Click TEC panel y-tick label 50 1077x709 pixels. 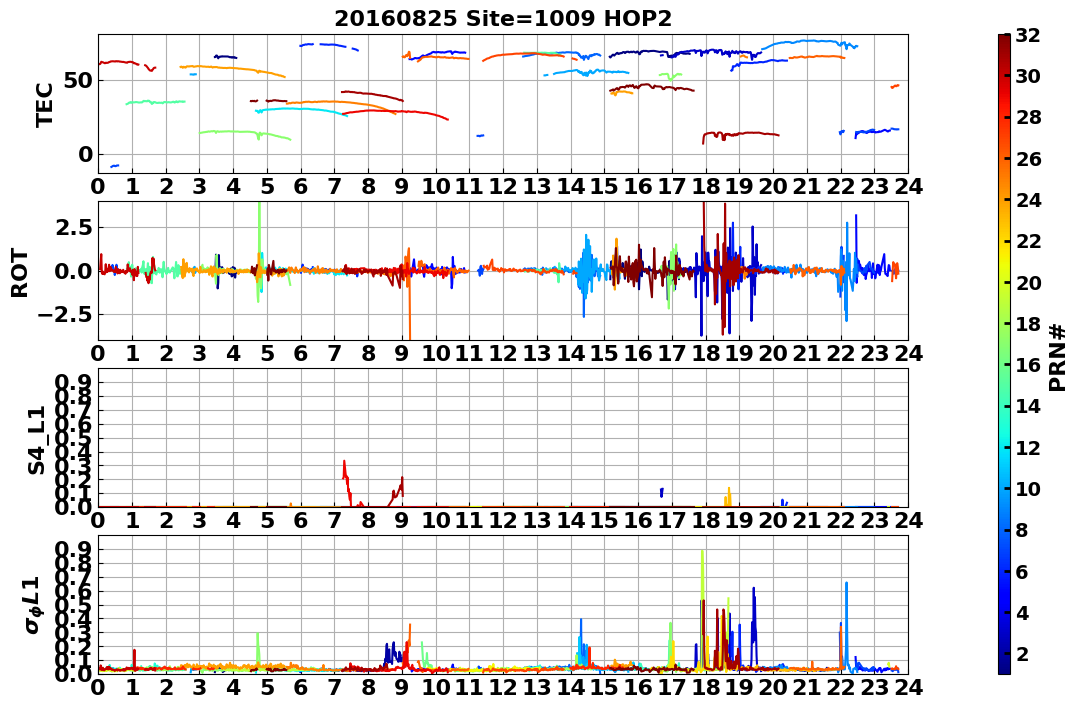(x=76, y=80)
